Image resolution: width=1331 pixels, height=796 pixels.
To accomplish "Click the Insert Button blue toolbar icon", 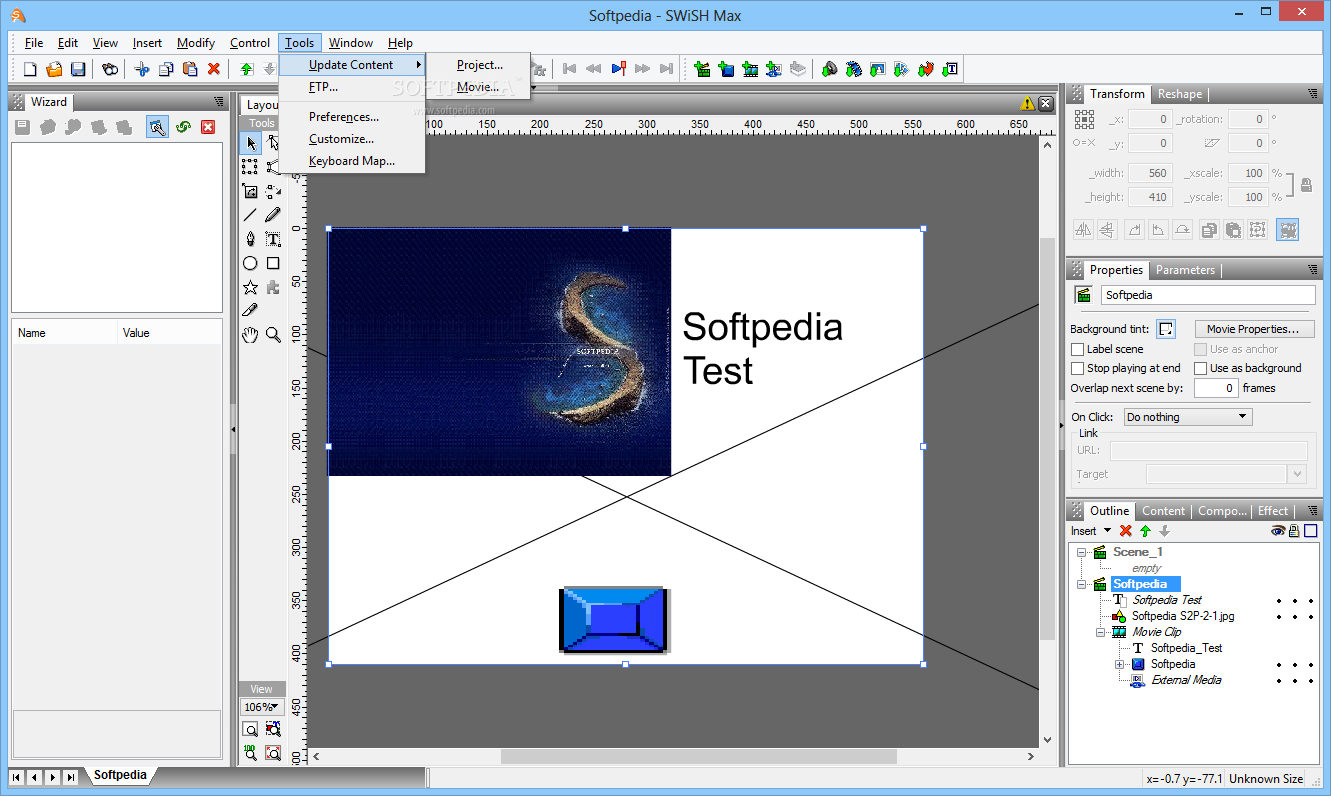I will pyautogui.click(x=726, y=69).
